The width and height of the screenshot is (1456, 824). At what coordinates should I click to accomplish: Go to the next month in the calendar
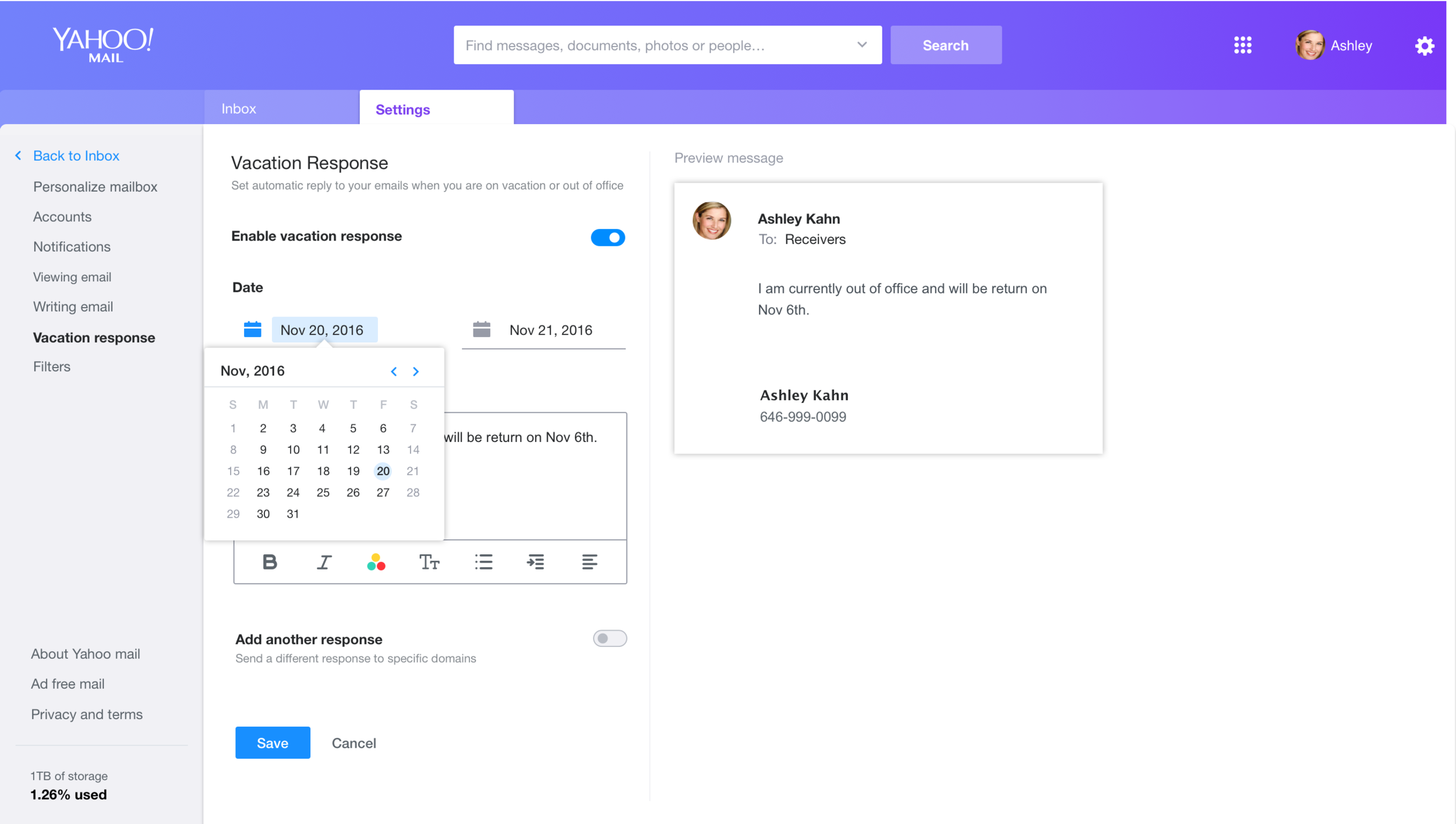416,372
